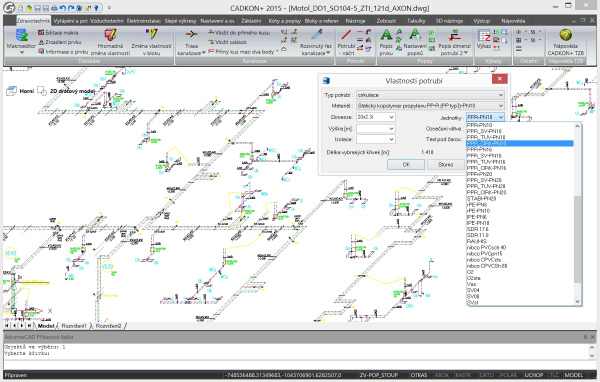Click the Hromadná změna vlastností icon
Screen dimensions: 600x382
coord(110,35)
